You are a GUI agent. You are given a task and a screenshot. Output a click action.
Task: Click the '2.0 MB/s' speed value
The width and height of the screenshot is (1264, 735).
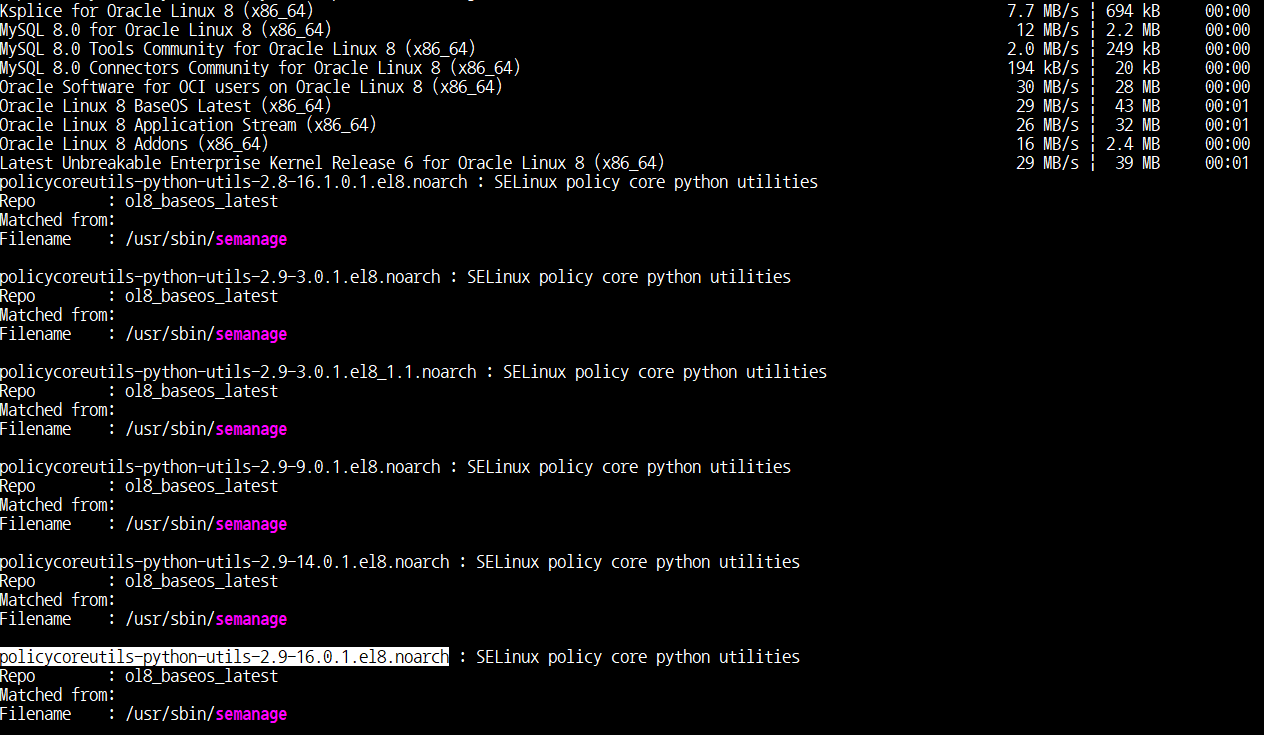1043,49
